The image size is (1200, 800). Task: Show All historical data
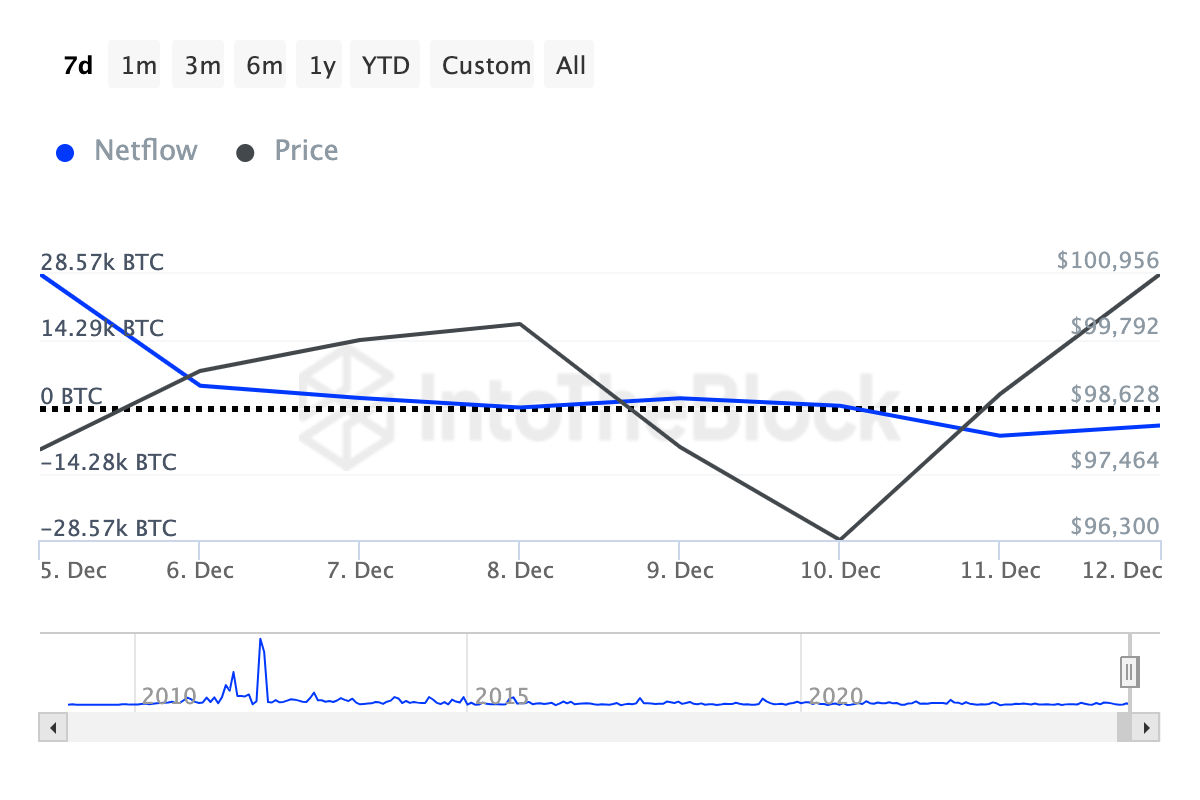(571, 65)
